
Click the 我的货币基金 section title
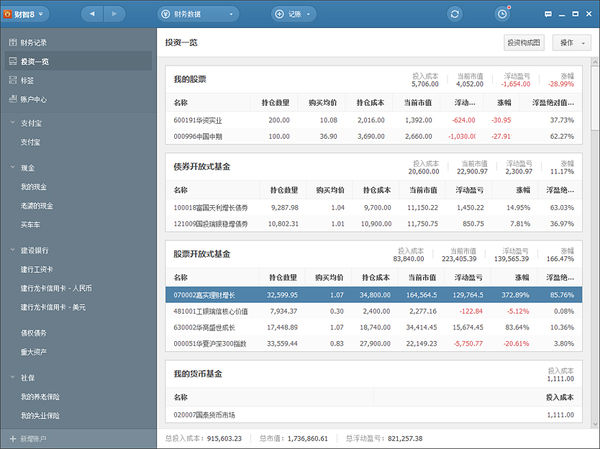coord(198,374)
